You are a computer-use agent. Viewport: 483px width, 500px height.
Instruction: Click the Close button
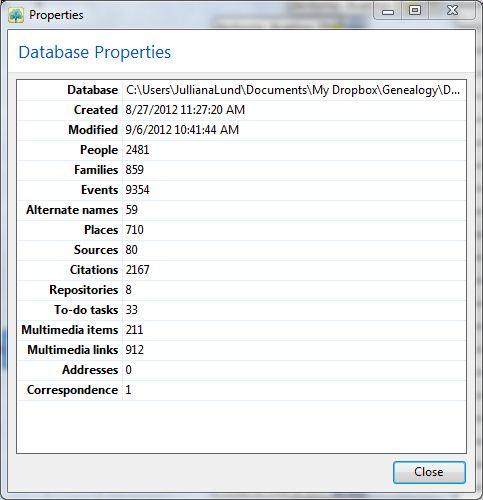pos(429,472)
